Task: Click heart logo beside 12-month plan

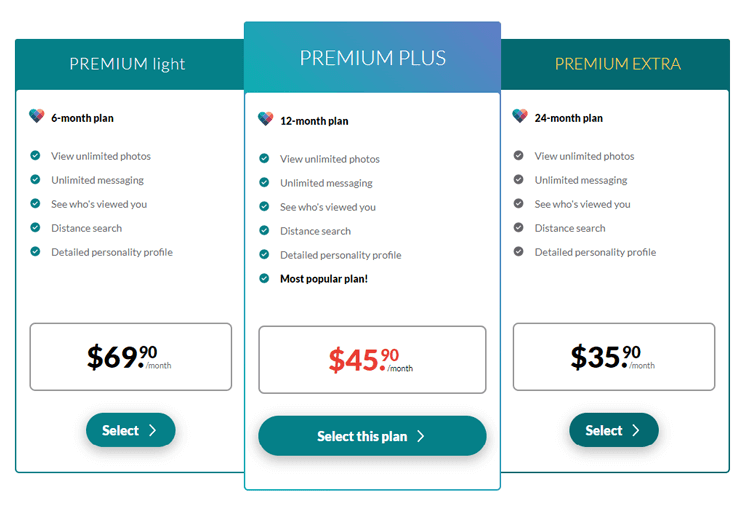Action: [x=265, y=119]
